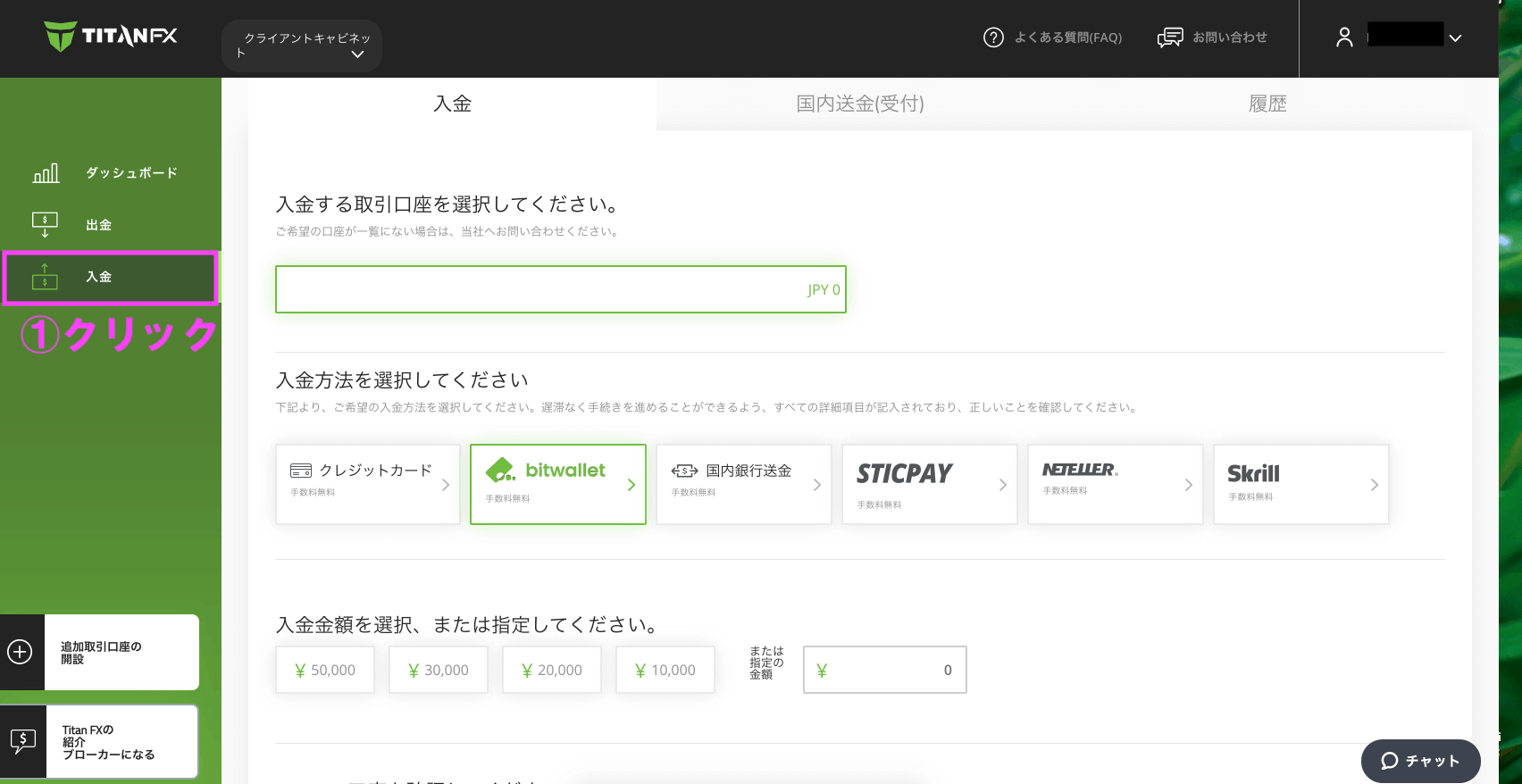Click the plus icon for additional account

[x=20, y=652]
